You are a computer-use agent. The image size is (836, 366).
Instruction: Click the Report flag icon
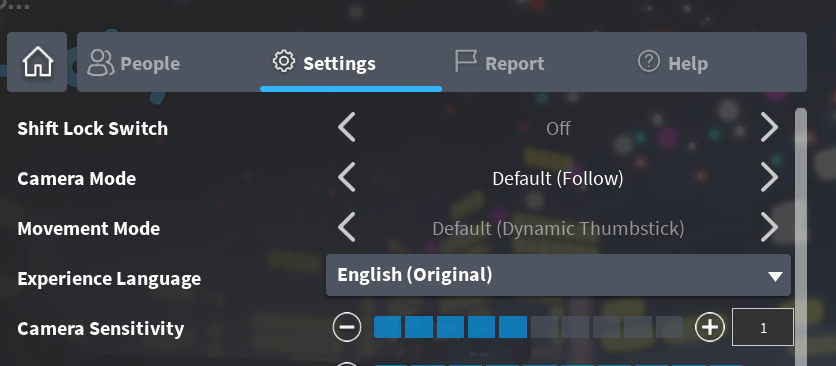[465, 61]
